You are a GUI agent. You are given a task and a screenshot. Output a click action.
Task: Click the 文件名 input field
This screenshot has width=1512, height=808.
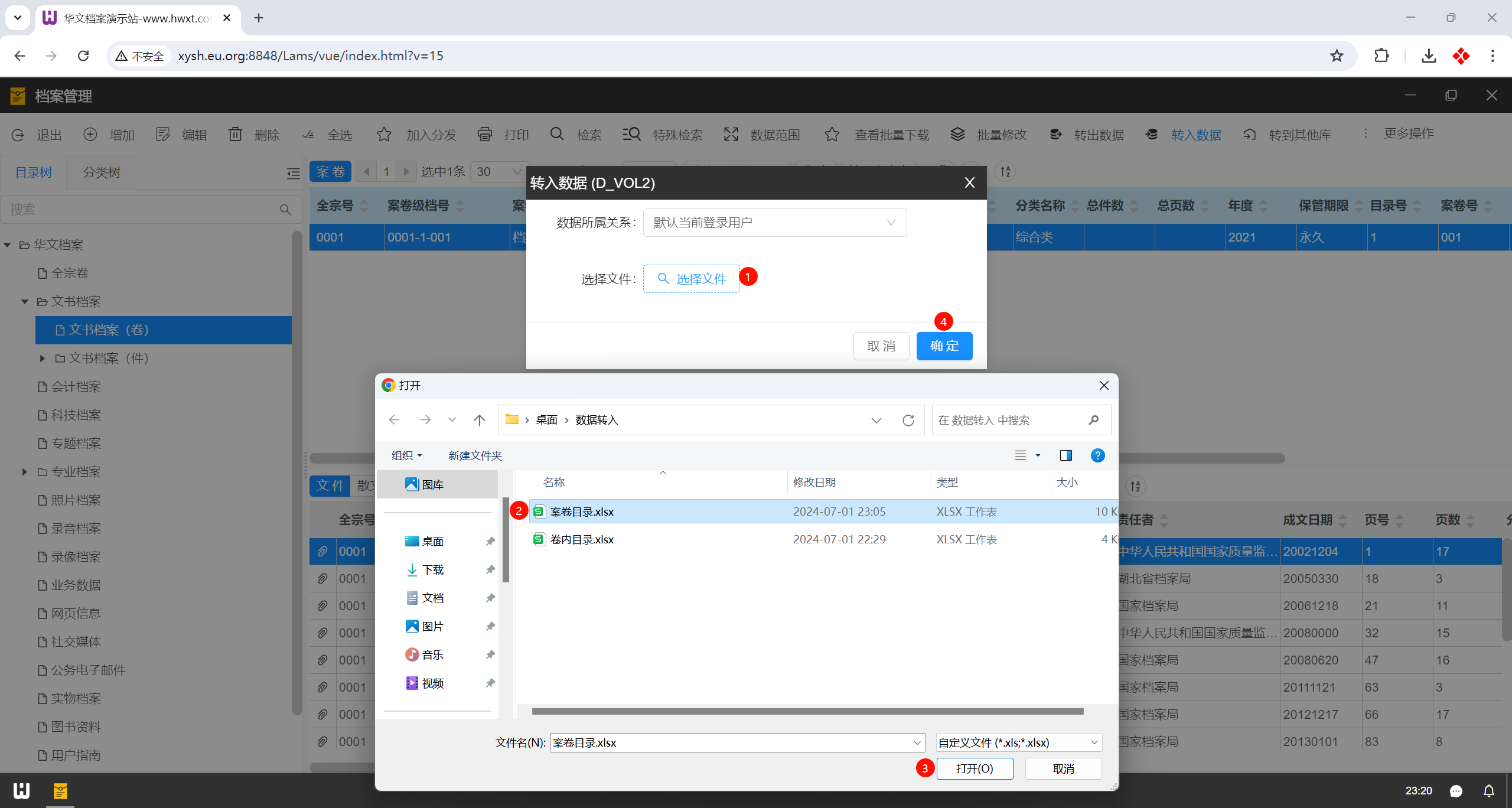click(731, 742)
